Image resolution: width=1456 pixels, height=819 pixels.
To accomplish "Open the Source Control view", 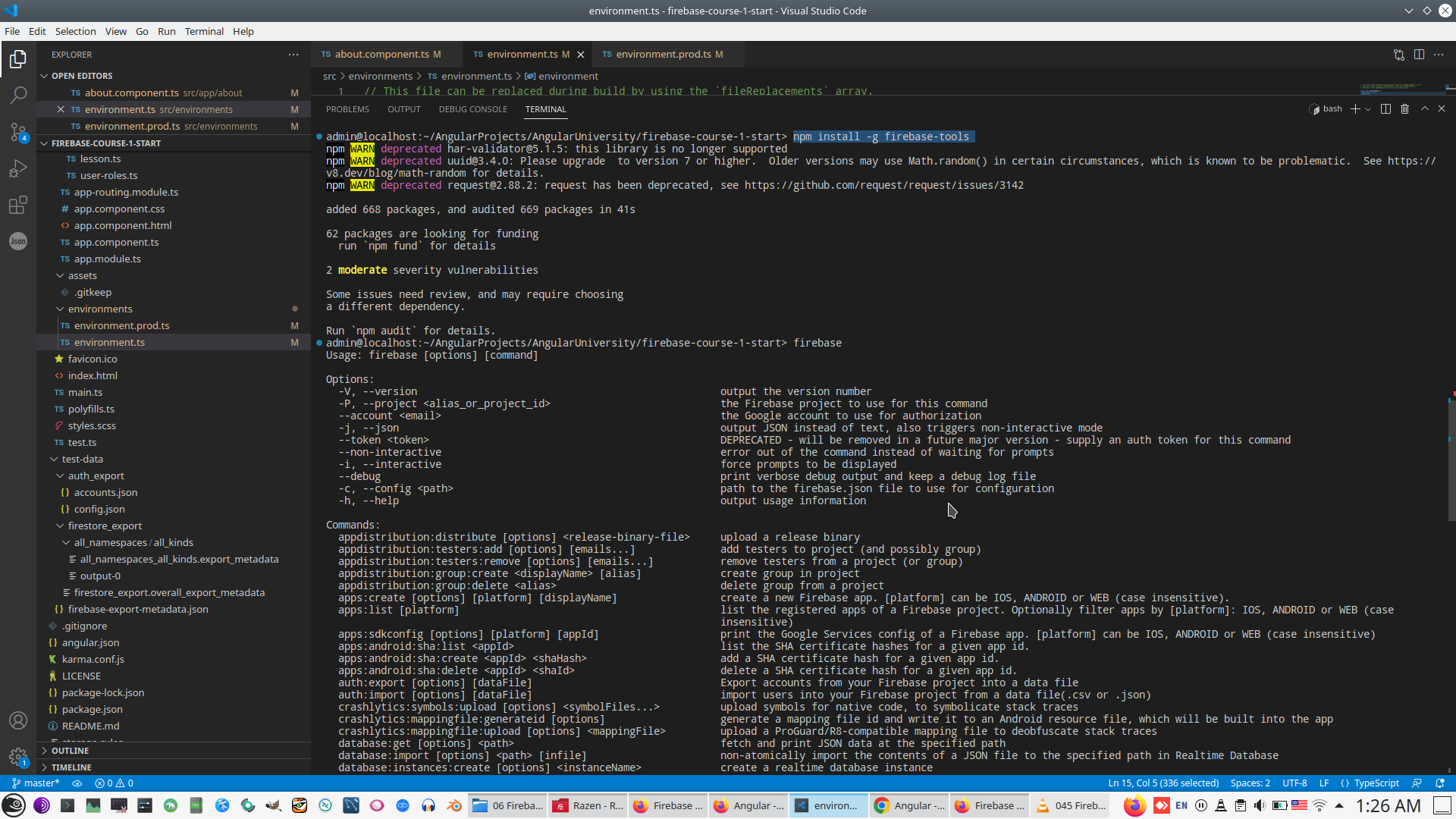I will 18,132.
